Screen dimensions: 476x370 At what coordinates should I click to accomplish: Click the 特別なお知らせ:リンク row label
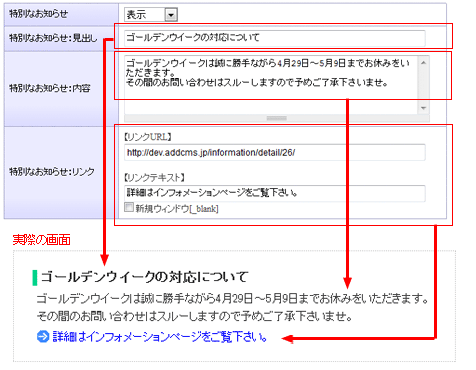click(x=52, y=172)
